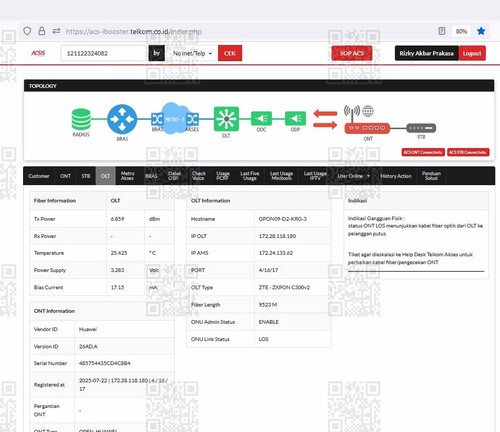Open the Panduan Solusi tab
500x432 pixels.
pos(431,176)
